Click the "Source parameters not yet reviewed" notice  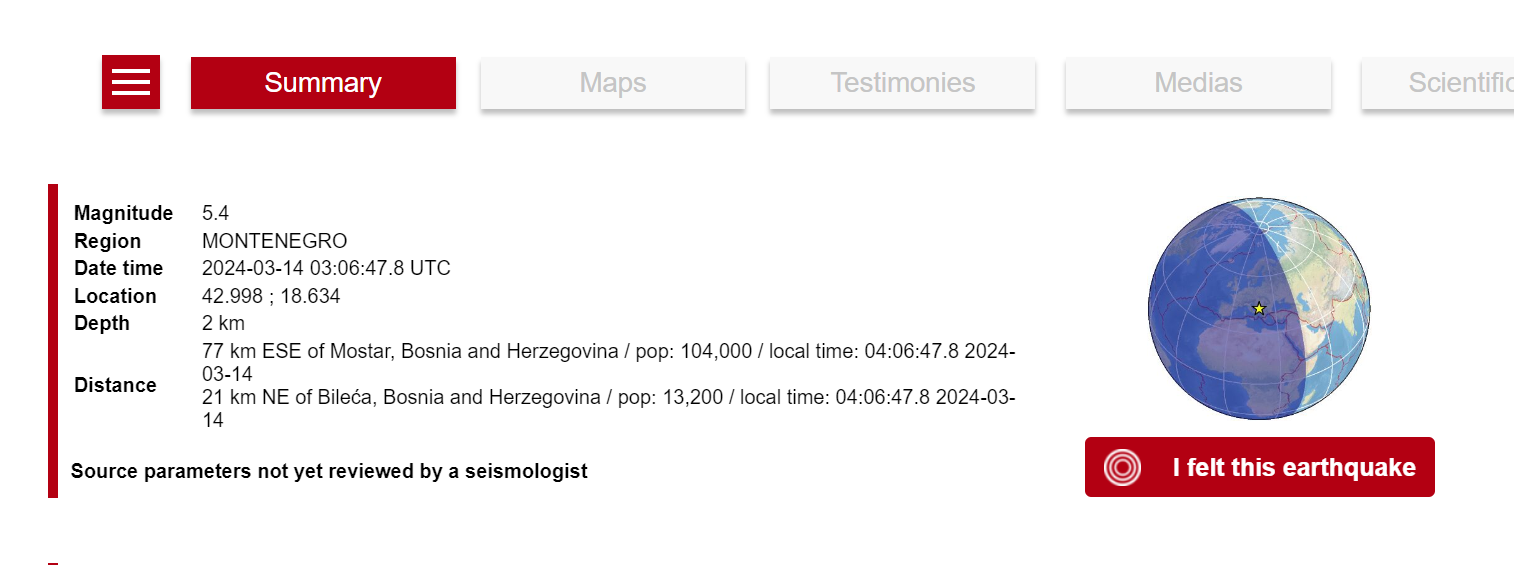(329, 471)
